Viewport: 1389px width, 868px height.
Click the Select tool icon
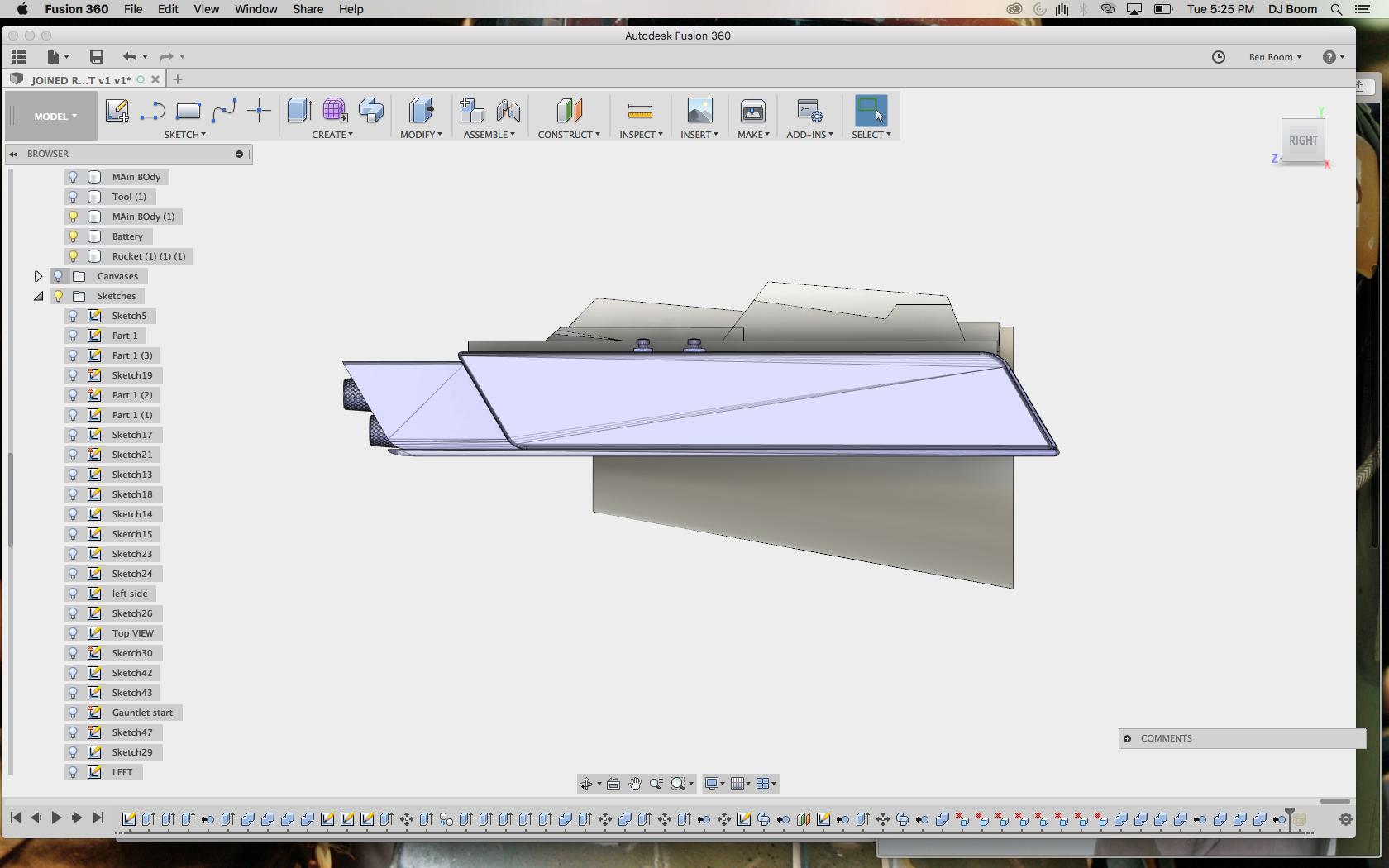click(x=871, y=110)
